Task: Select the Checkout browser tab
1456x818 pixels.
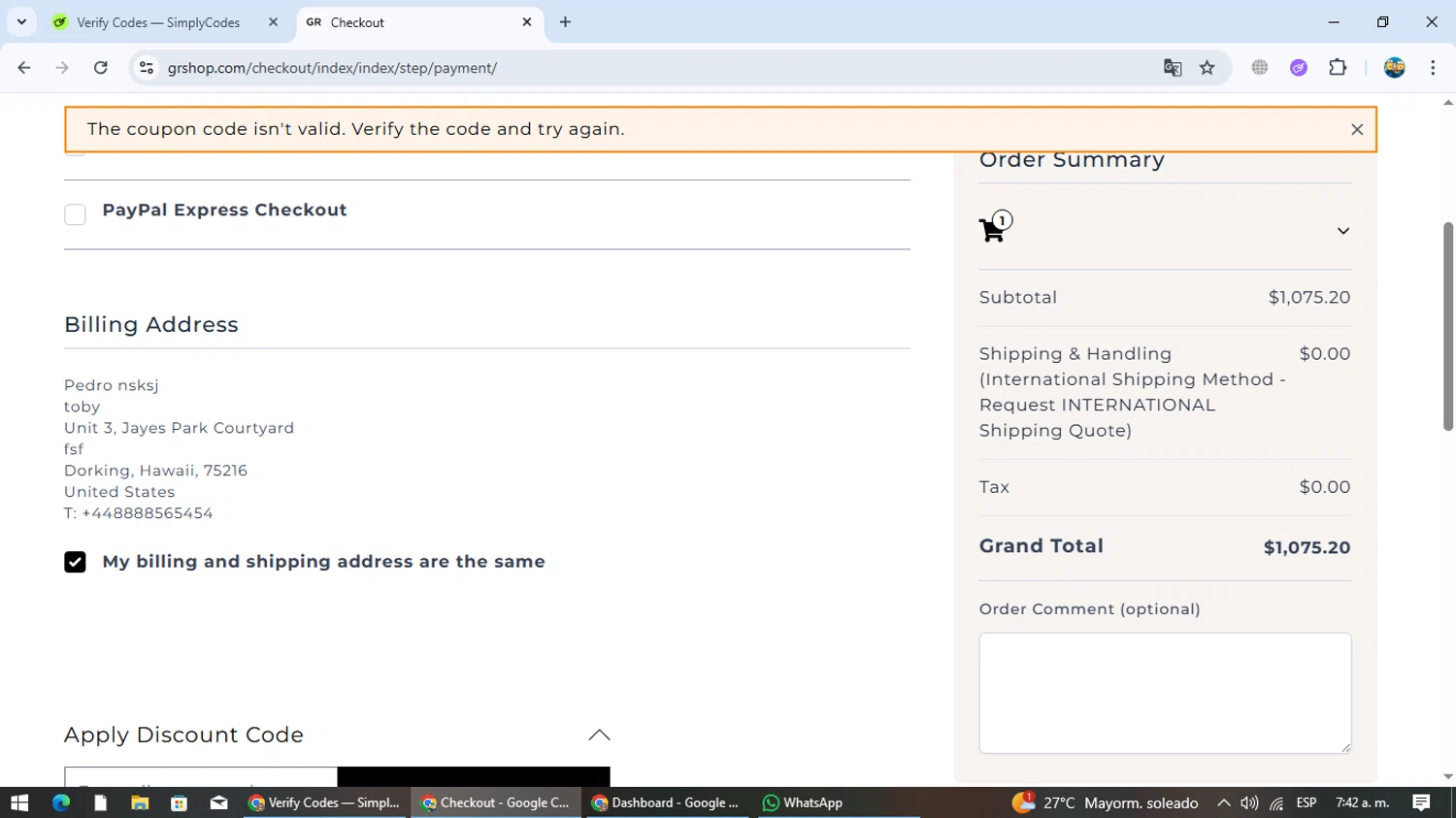Action: coord(419,22)
